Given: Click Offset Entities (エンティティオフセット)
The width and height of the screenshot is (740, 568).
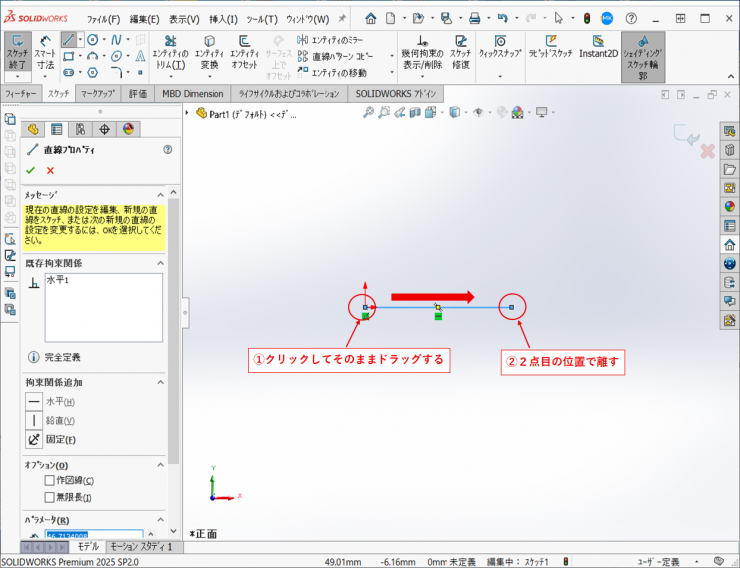Looking at the screenshot, I should tap(244, 52).
